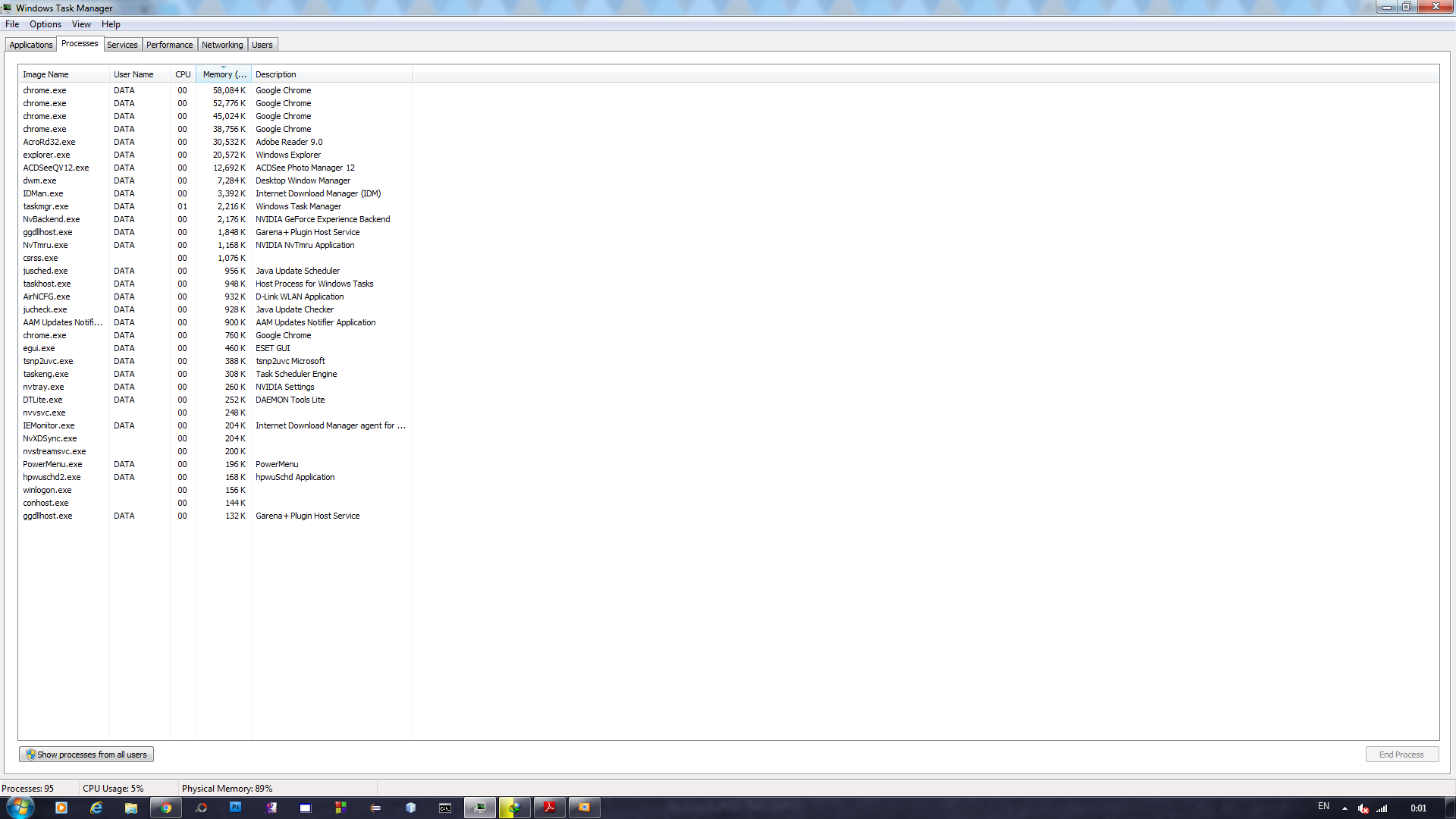Switch to the Users tab
This screenshot has height=819, width=1456.
pyautogui.click(x=262, y=45)
